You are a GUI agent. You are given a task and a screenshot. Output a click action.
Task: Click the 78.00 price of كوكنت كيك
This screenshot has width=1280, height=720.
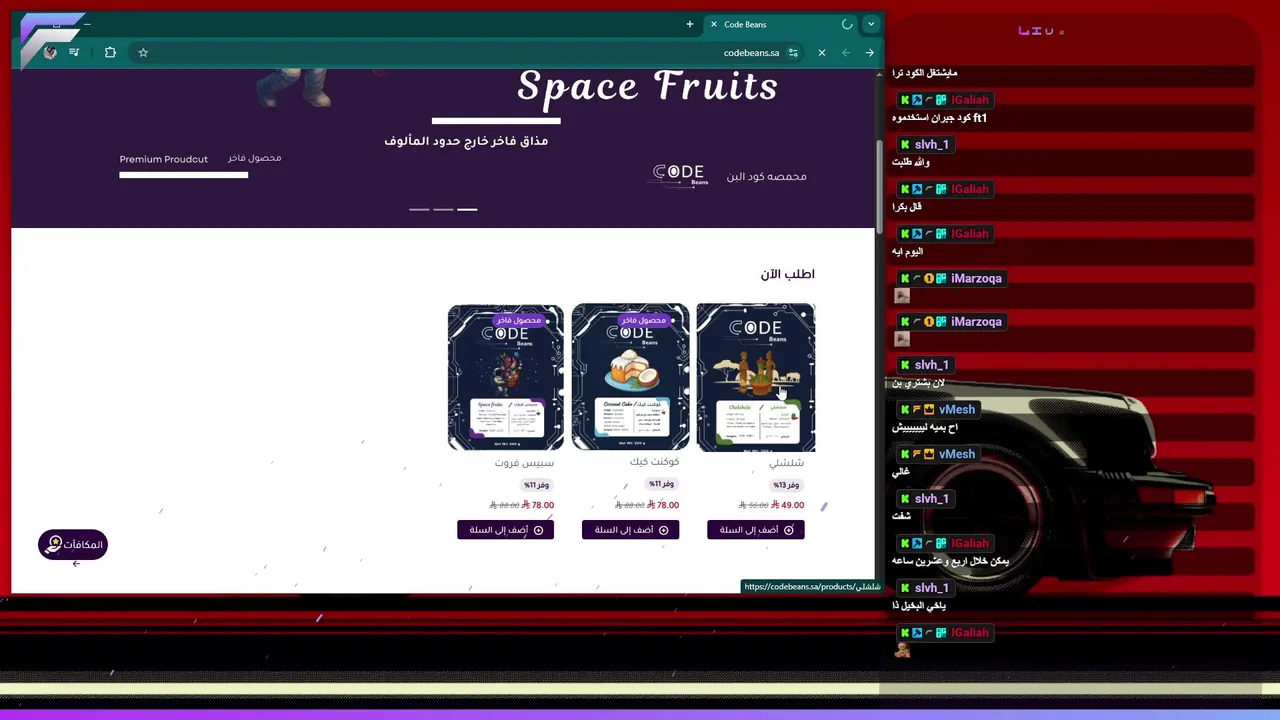pos(663,505)
